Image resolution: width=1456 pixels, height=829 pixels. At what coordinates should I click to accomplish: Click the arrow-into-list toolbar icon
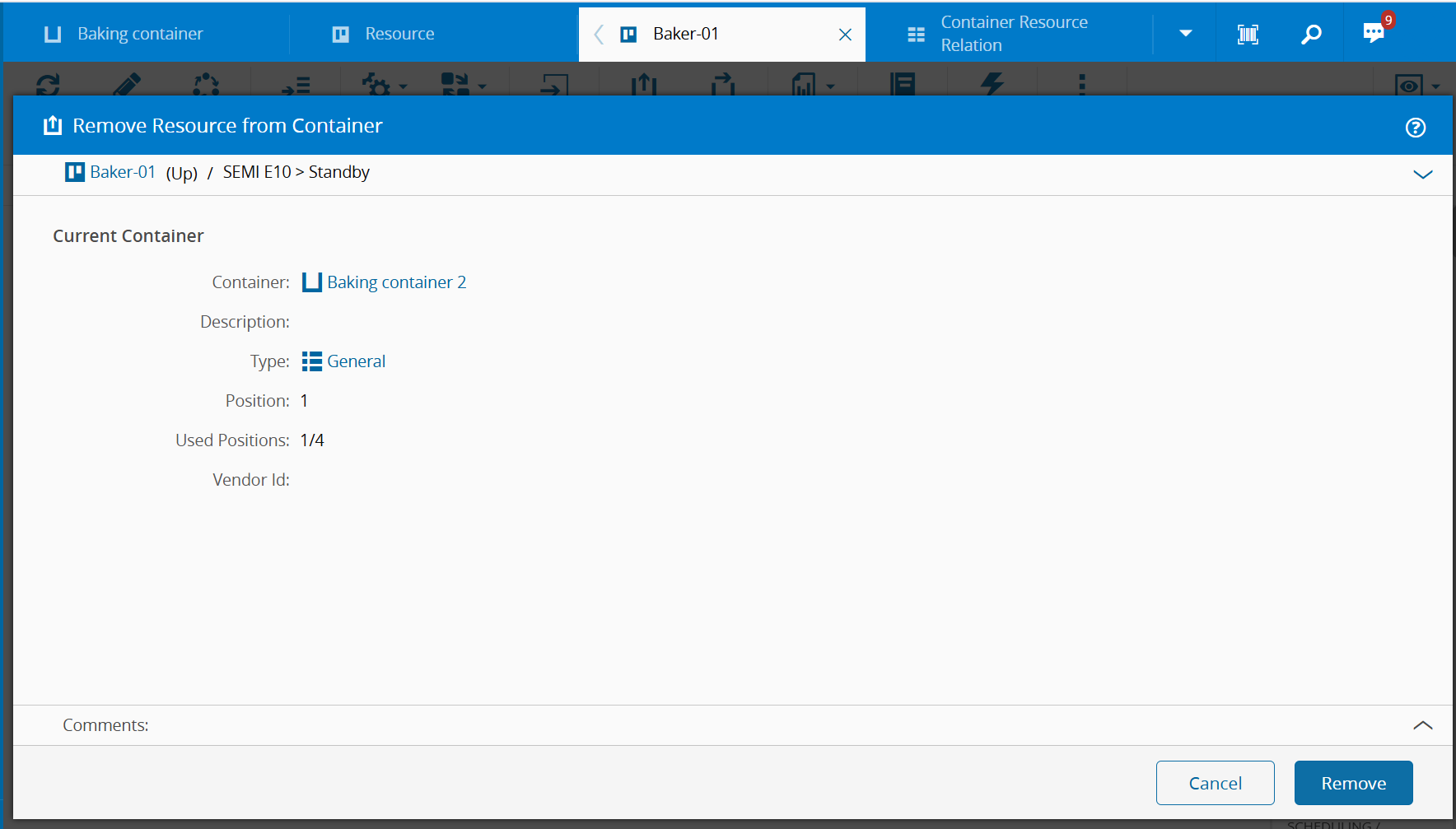pos(296,85)
